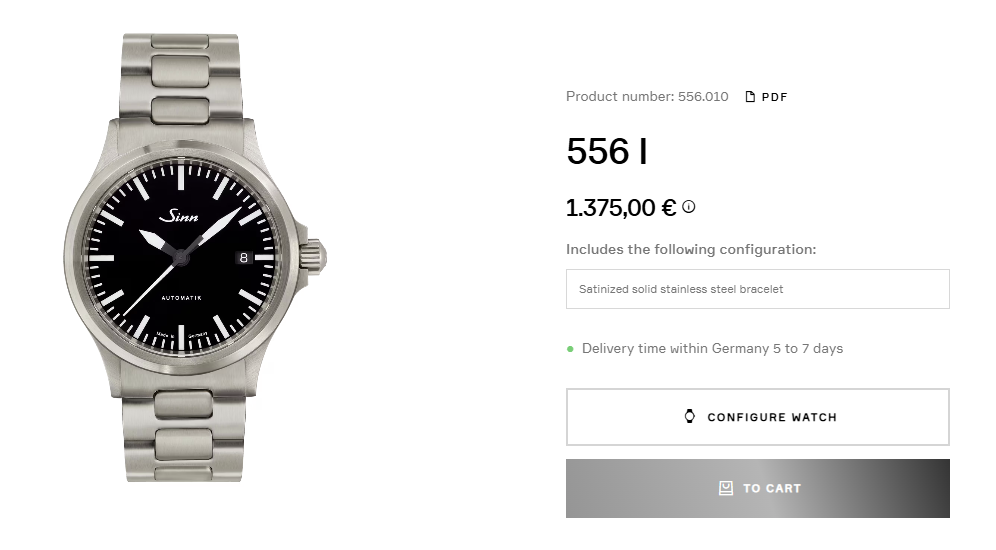This screenshot has width=996, height=550.
Task: Select the Satinized stainless steel bracelet field
Action: (757, 289)
